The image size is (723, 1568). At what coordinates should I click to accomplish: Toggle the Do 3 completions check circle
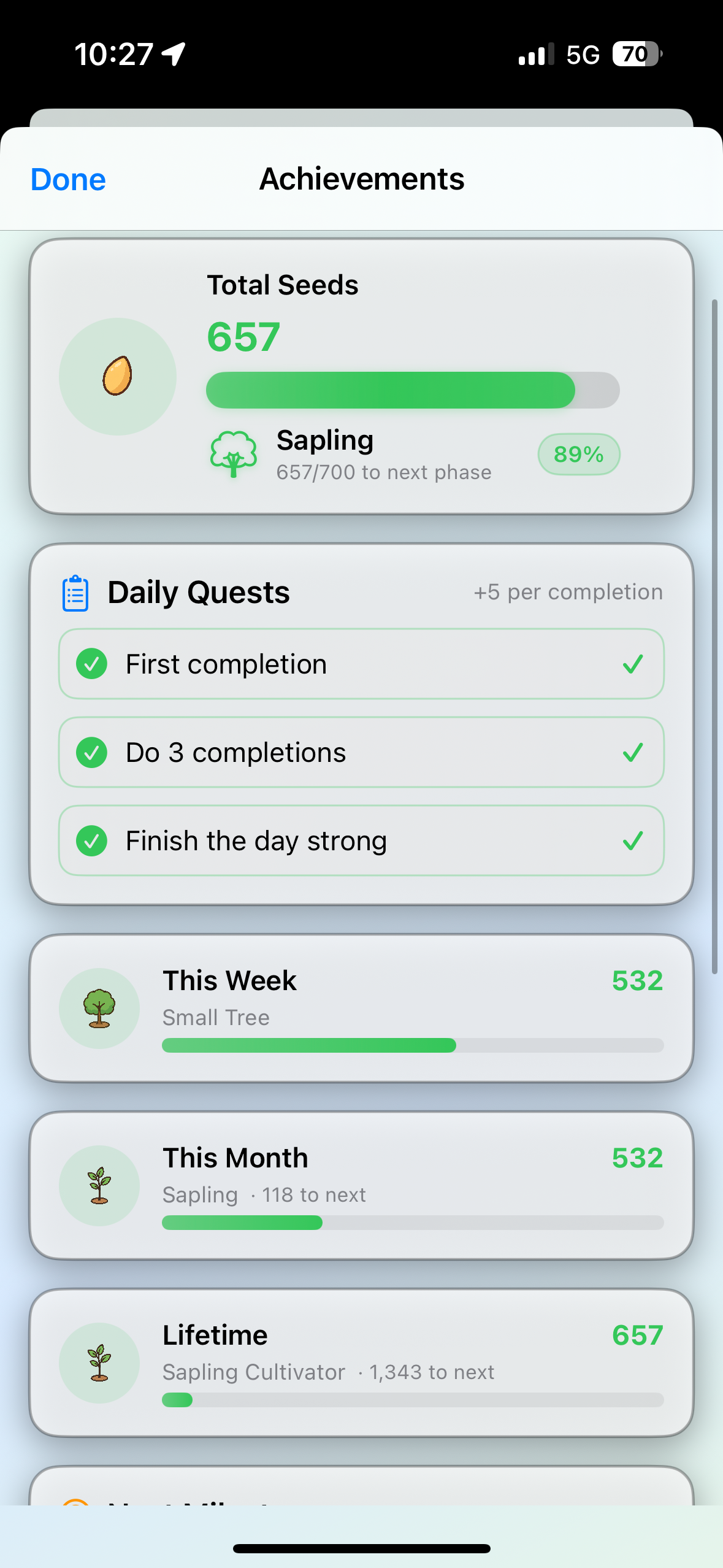pyautogui.click(x=92, y=752)
